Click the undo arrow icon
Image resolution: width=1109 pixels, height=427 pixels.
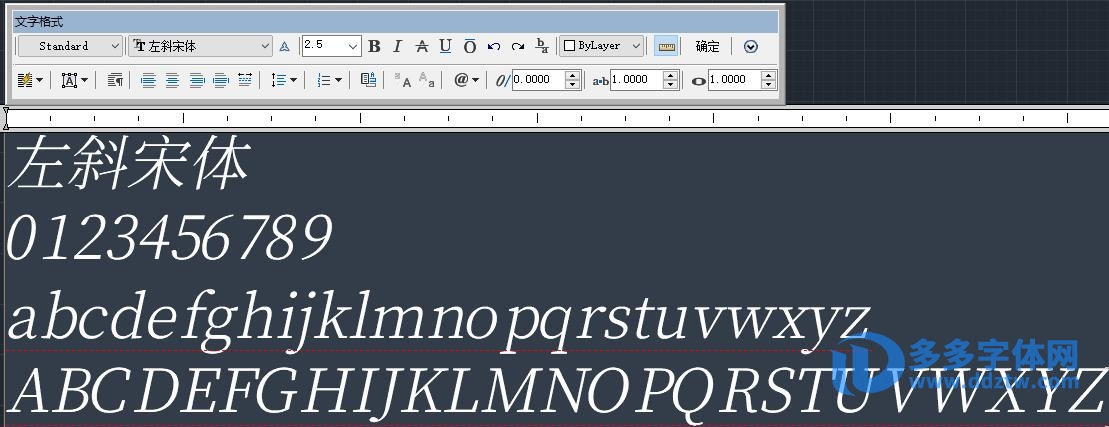(493, 46)
